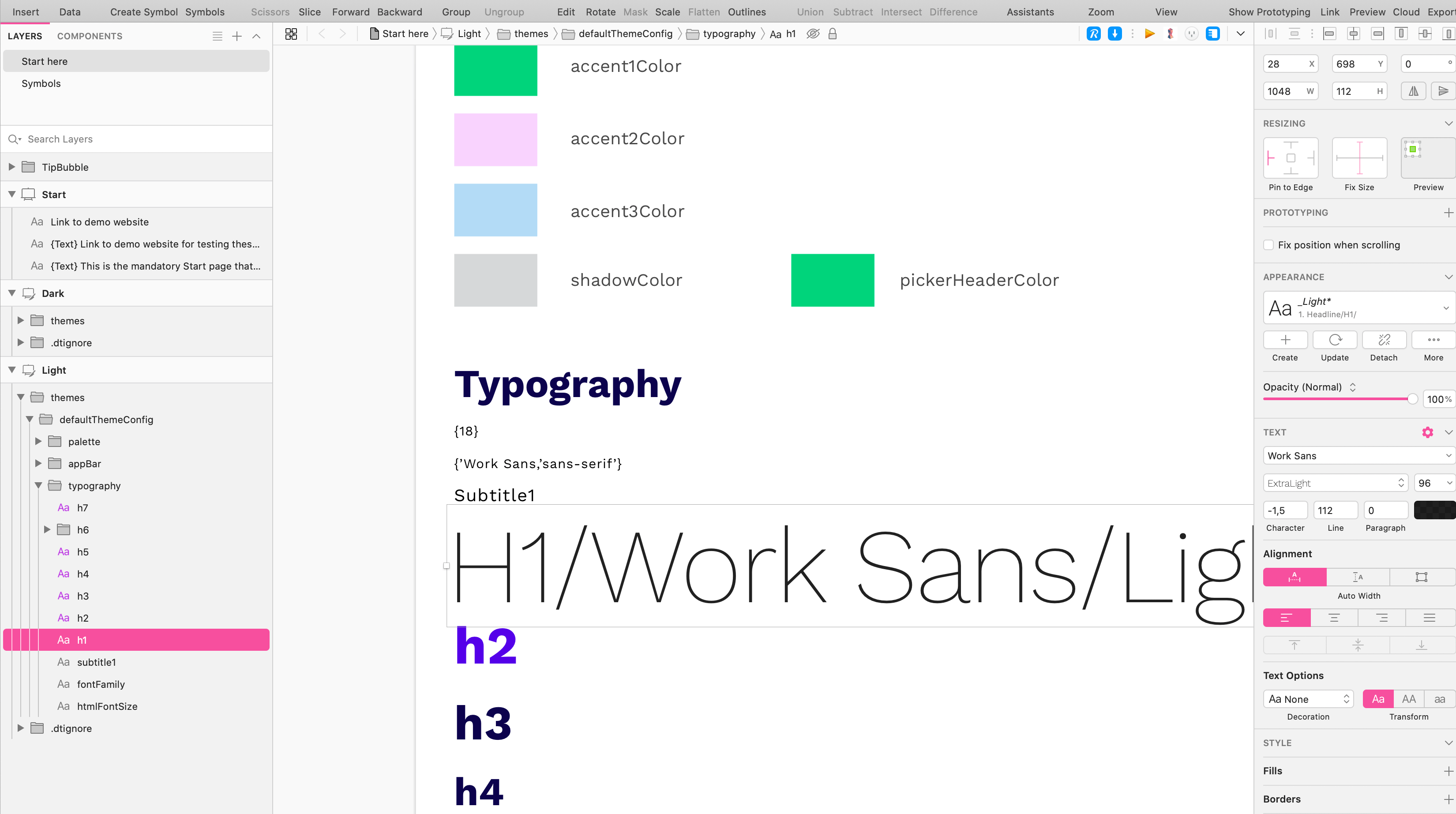Screen dimensions: 1456x814
Task: Open the Create Symbol menu item
Action: tap(143, 12)
